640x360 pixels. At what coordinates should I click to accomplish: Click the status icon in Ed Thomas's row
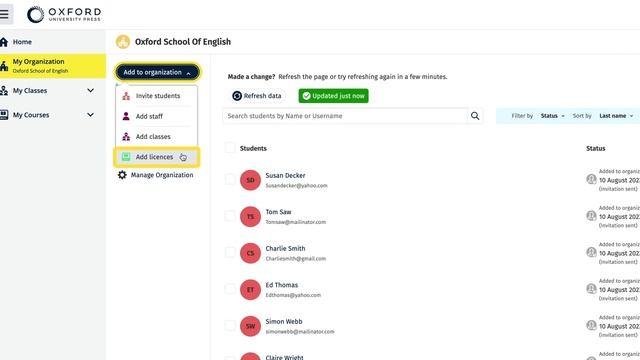pos(591,289)
